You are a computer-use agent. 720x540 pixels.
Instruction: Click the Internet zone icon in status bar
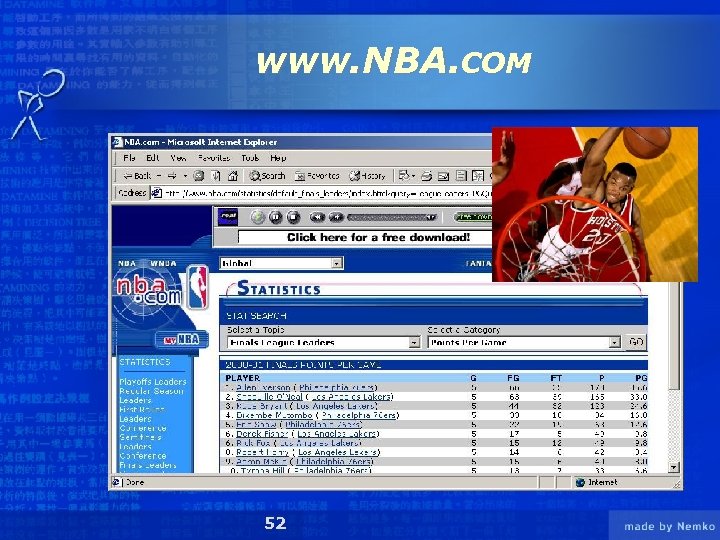point(580,482)
